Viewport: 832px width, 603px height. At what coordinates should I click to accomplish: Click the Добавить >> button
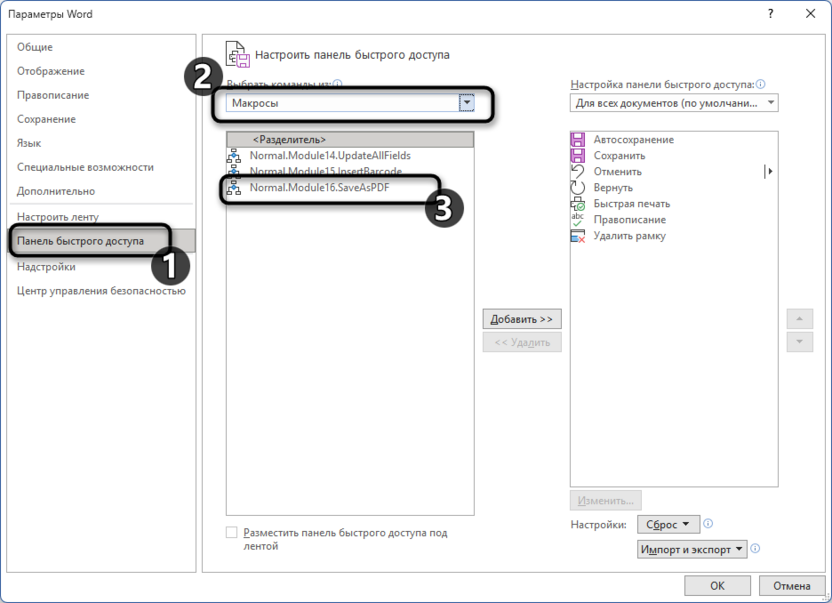tap(522, 319)
